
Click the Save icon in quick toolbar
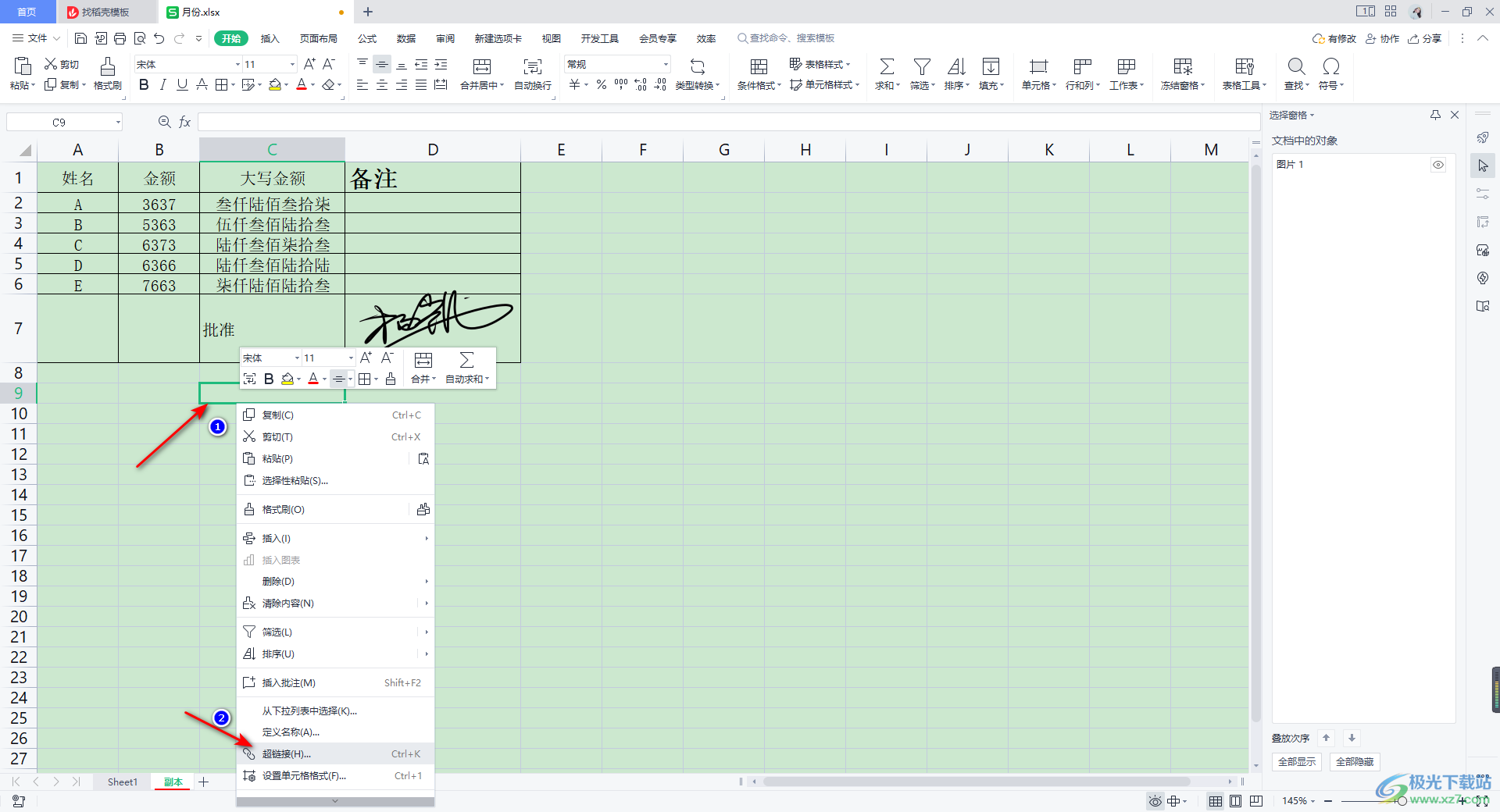[x=80, y=38]
